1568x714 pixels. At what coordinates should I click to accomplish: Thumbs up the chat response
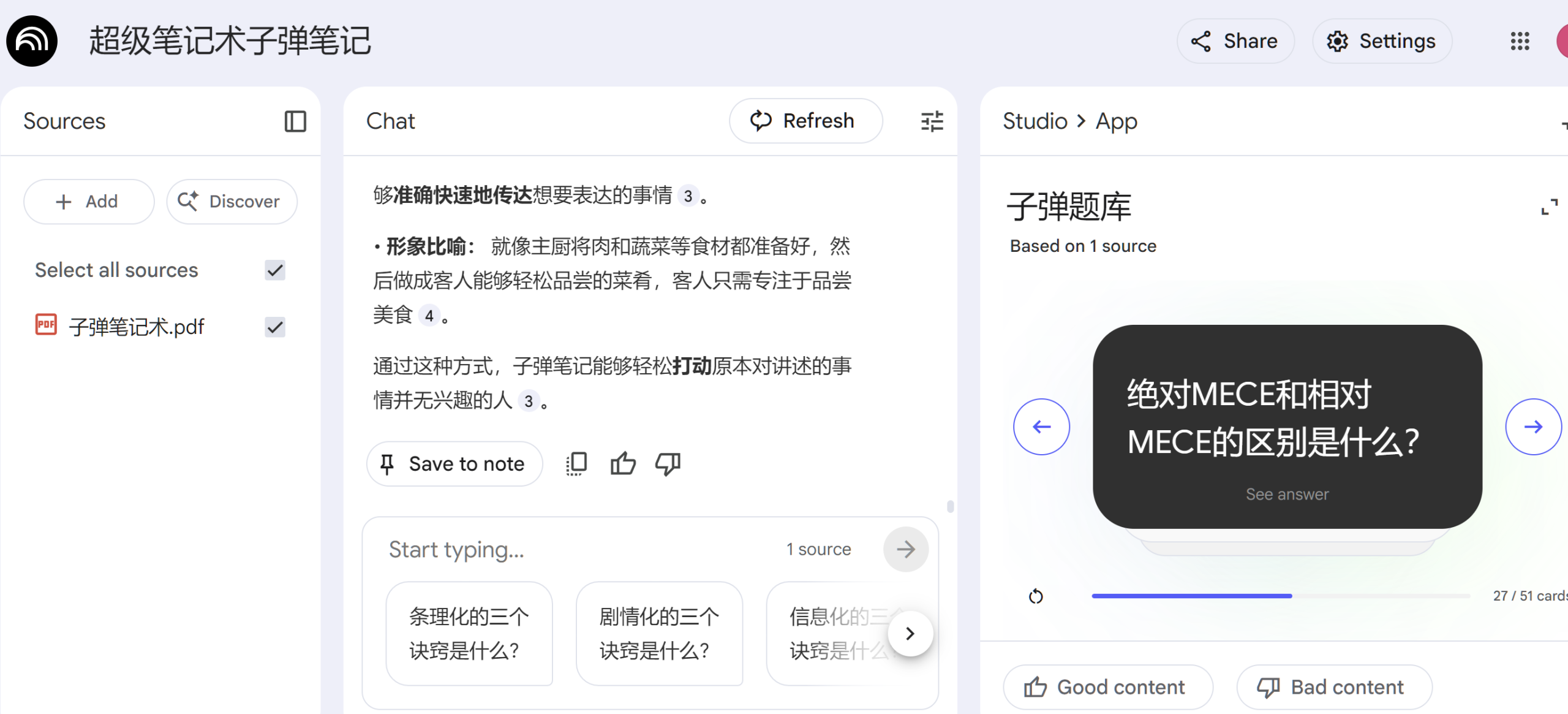tap(623, 464)
